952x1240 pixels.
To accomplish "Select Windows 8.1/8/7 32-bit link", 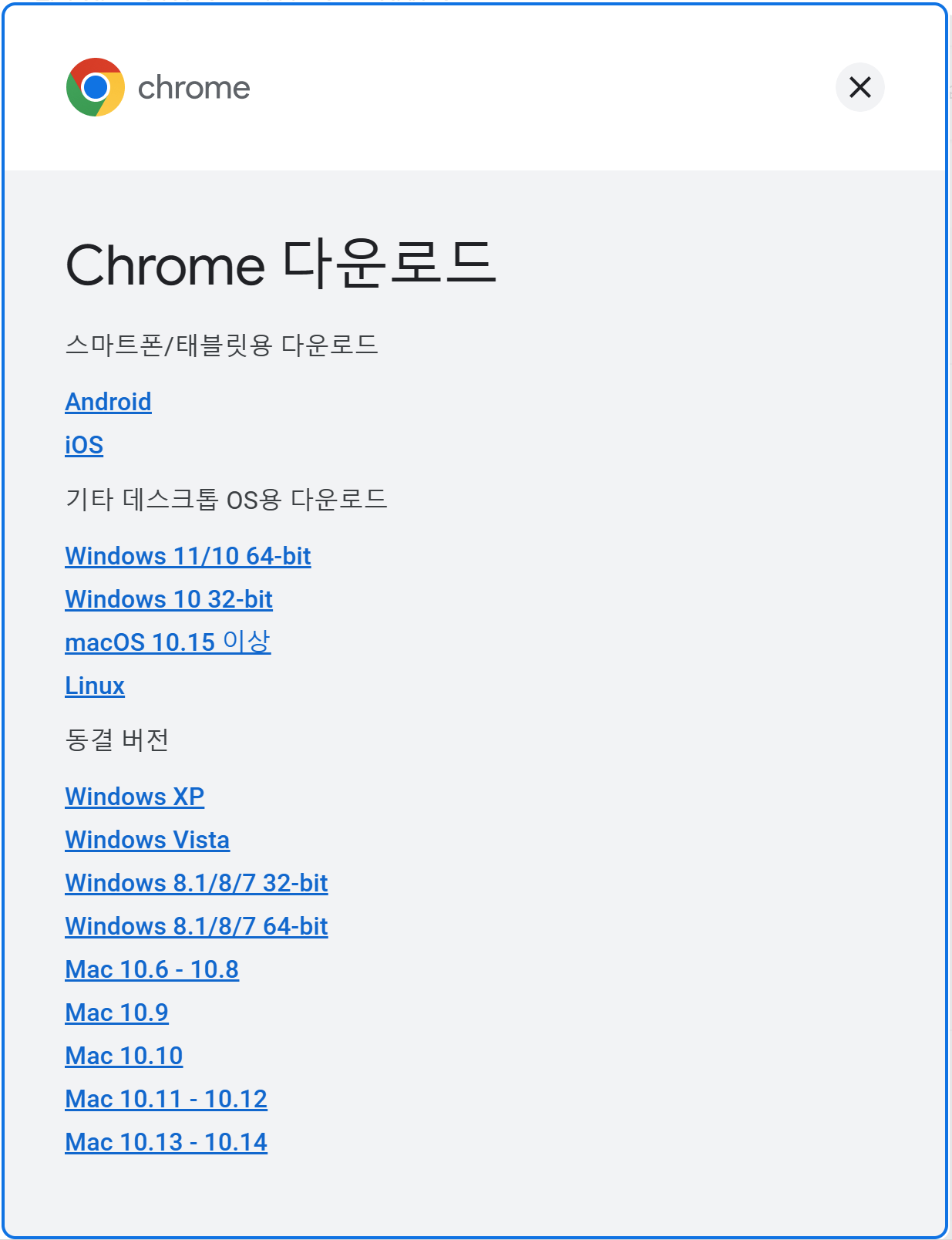I will 197,883.
